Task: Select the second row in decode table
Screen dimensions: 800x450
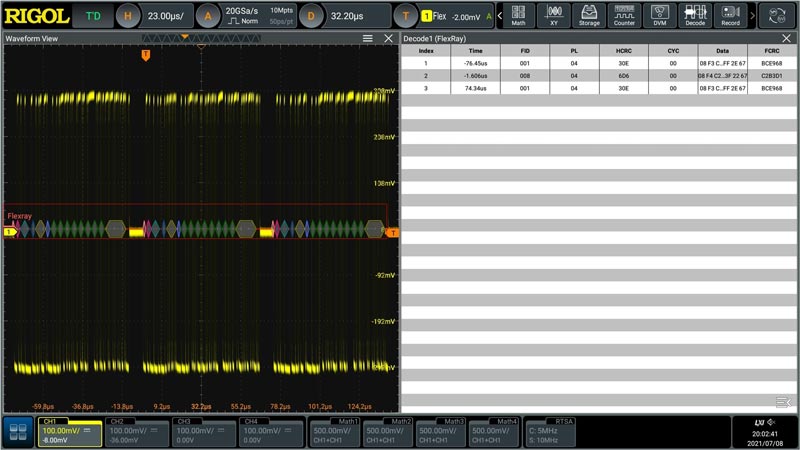Action: pos(598,76)
